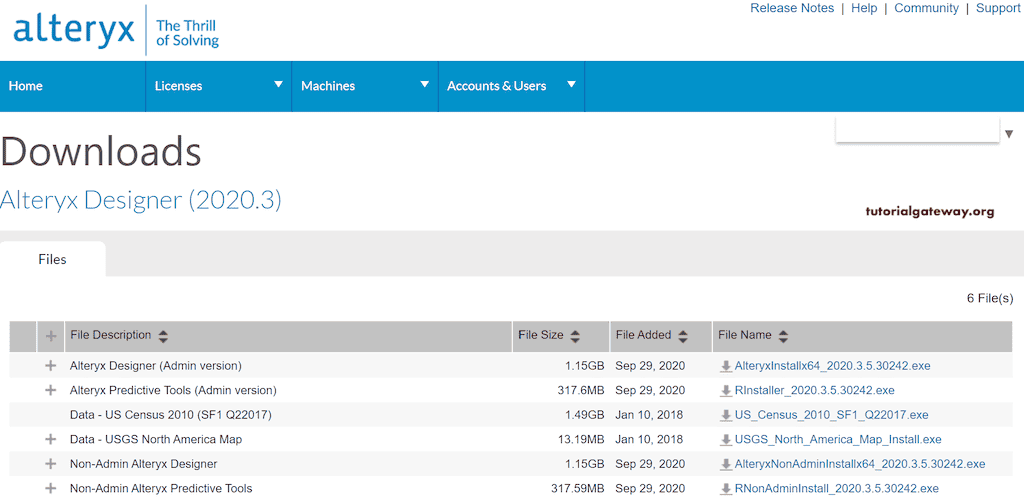1024x501 pixels.
Task: Expand all rows with header plus icon
Action: (x=50, y=336)
